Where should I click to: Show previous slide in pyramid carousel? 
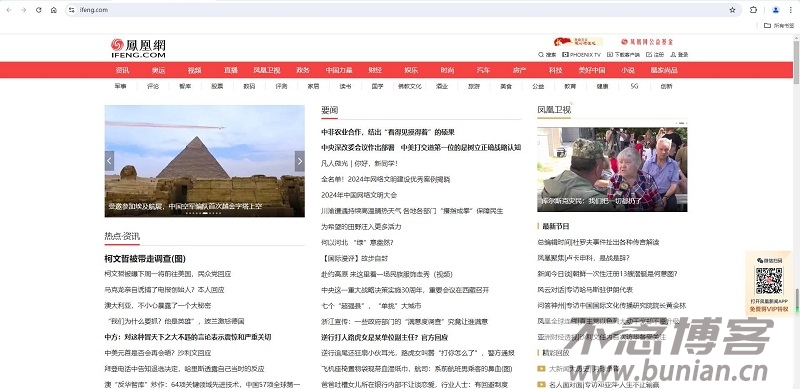[109, 161]
